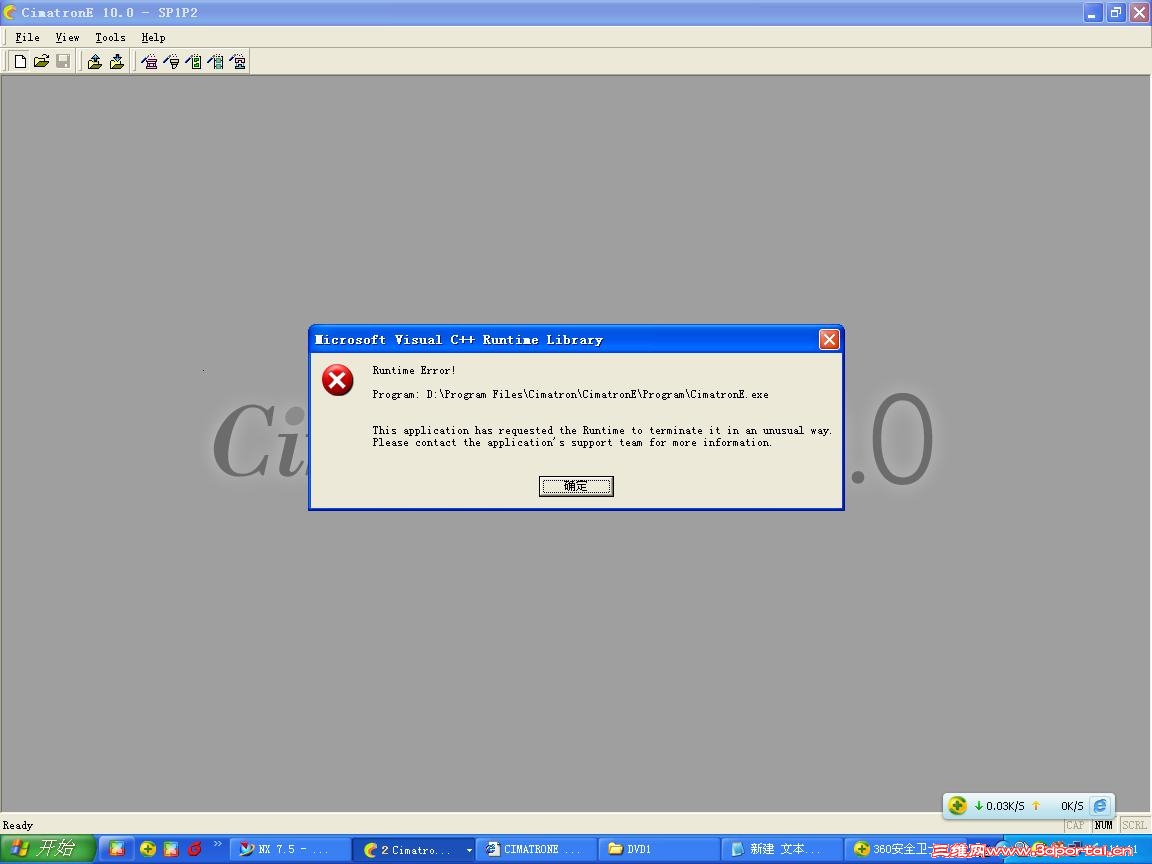The height and width of the screenshot is (864, 1152).
Task: Launch the pink mold wizard icon
Action: tap(149, 62)
